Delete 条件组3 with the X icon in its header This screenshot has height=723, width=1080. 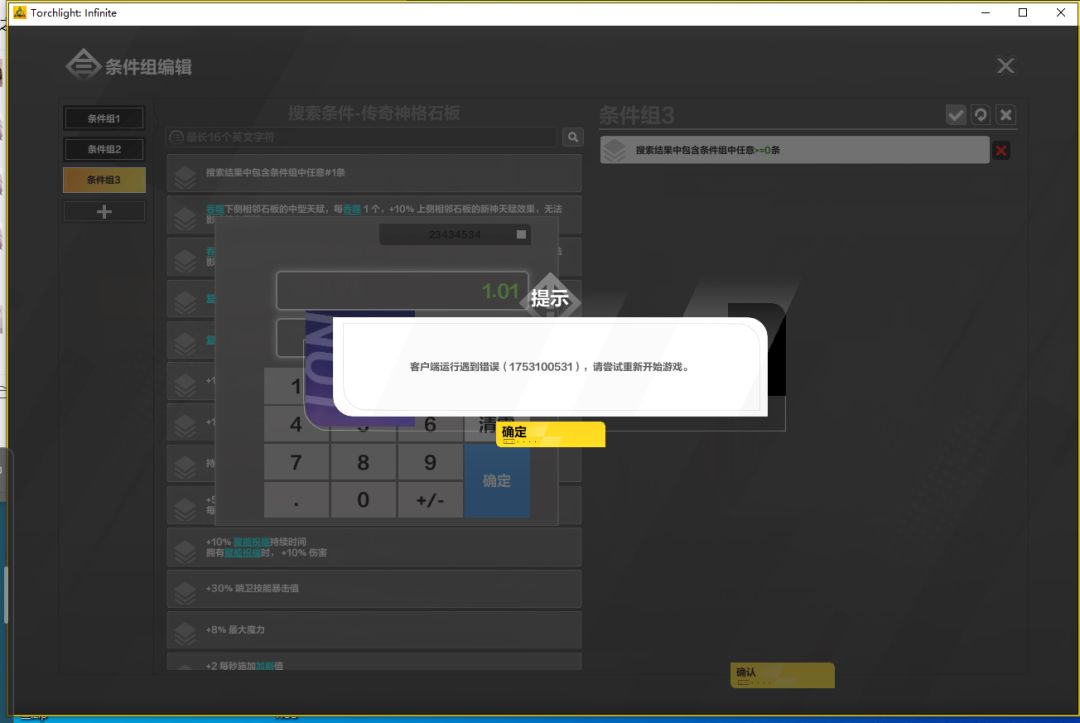pyautogui.click(x=1006, y=115)
